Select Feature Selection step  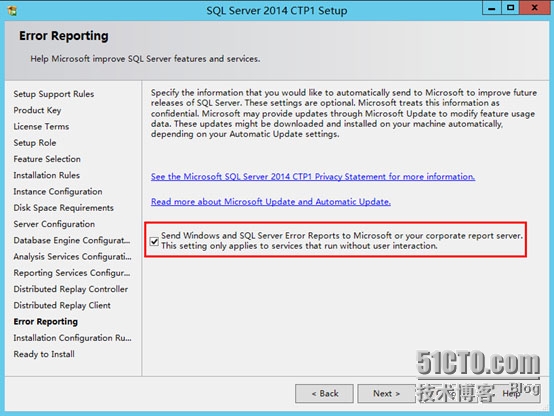coord(47,159)
